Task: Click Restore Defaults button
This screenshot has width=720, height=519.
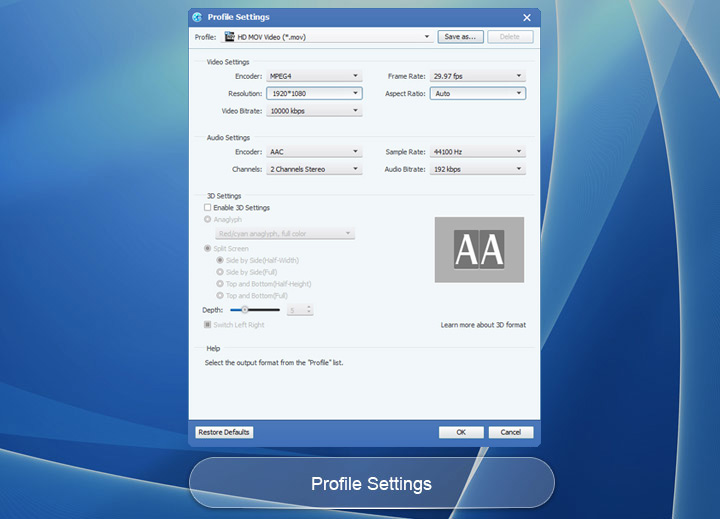Action: (x=224, y=432)
